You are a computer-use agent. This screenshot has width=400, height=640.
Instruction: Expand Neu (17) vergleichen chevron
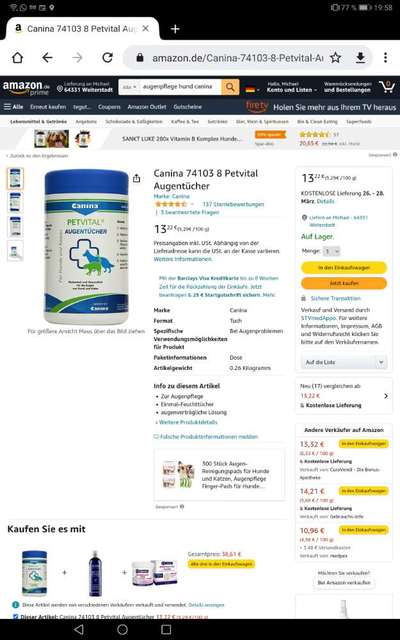pyautogui.click(x=386, y=396)
